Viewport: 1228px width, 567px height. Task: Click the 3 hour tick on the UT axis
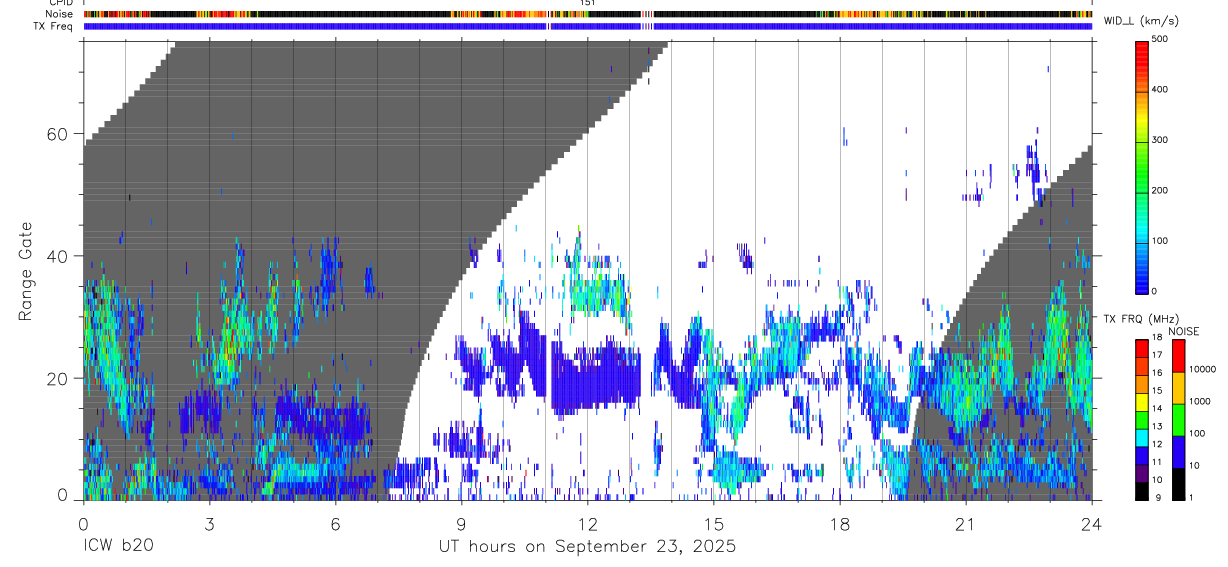210,523
